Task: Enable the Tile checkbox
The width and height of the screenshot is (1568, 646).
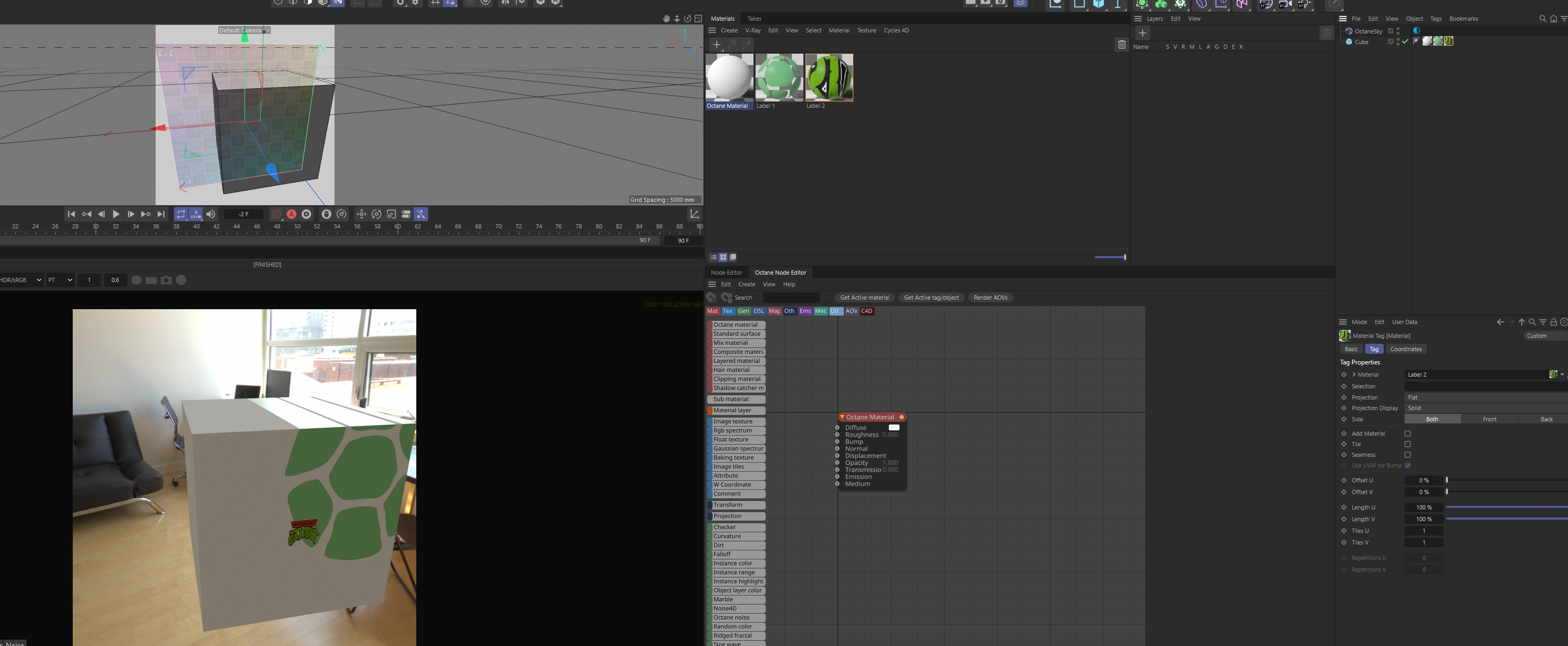Action: pyautogui.click(x=1407, y=445)
